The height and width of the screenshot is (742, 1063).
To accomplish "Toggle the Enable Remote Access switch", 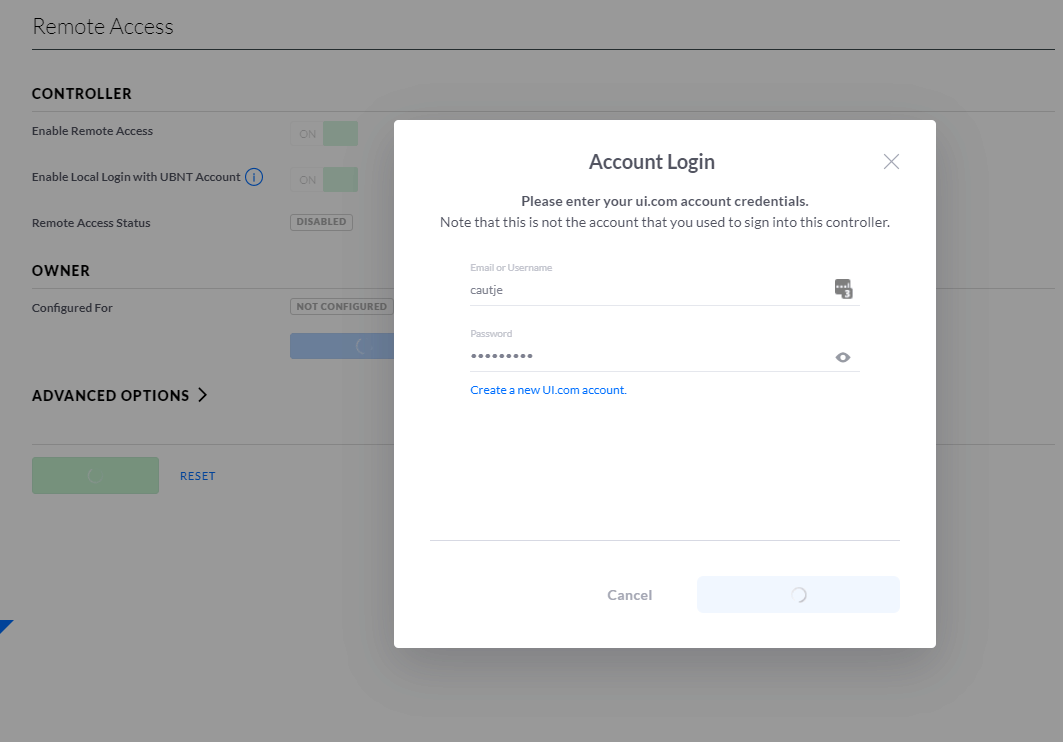I will pyautogui.click(x=324, y=133).
